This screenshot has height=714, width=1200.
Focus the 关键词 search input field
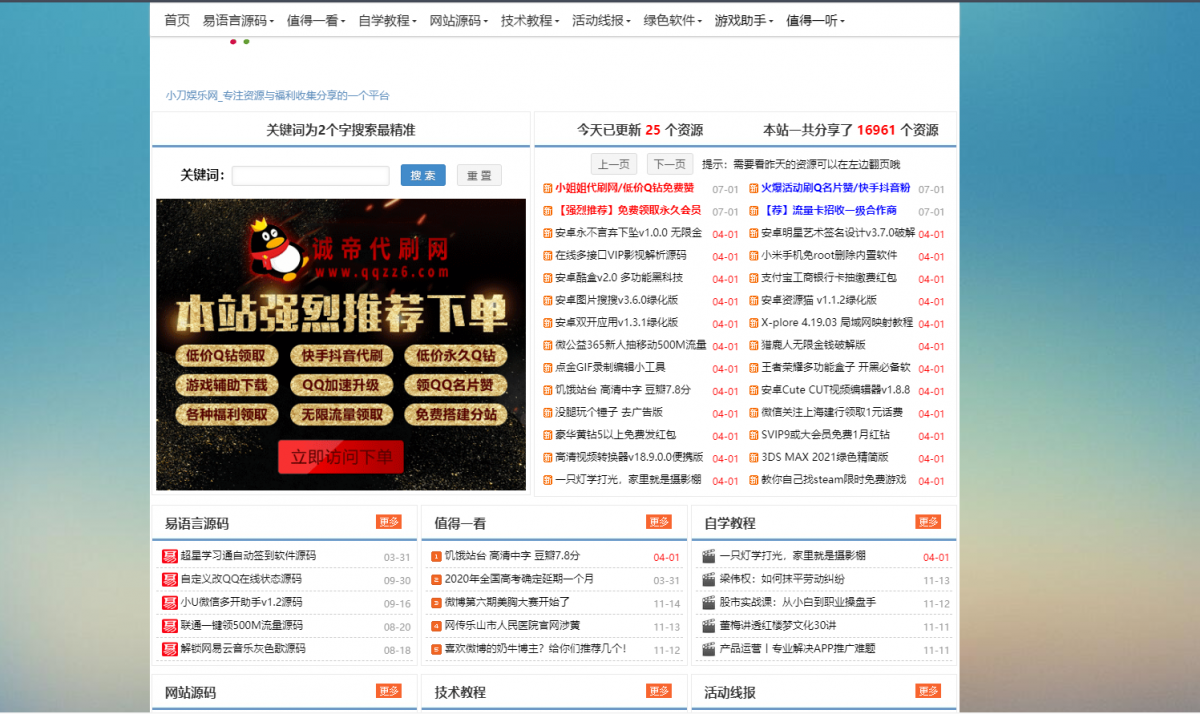[x=311, y=175]
